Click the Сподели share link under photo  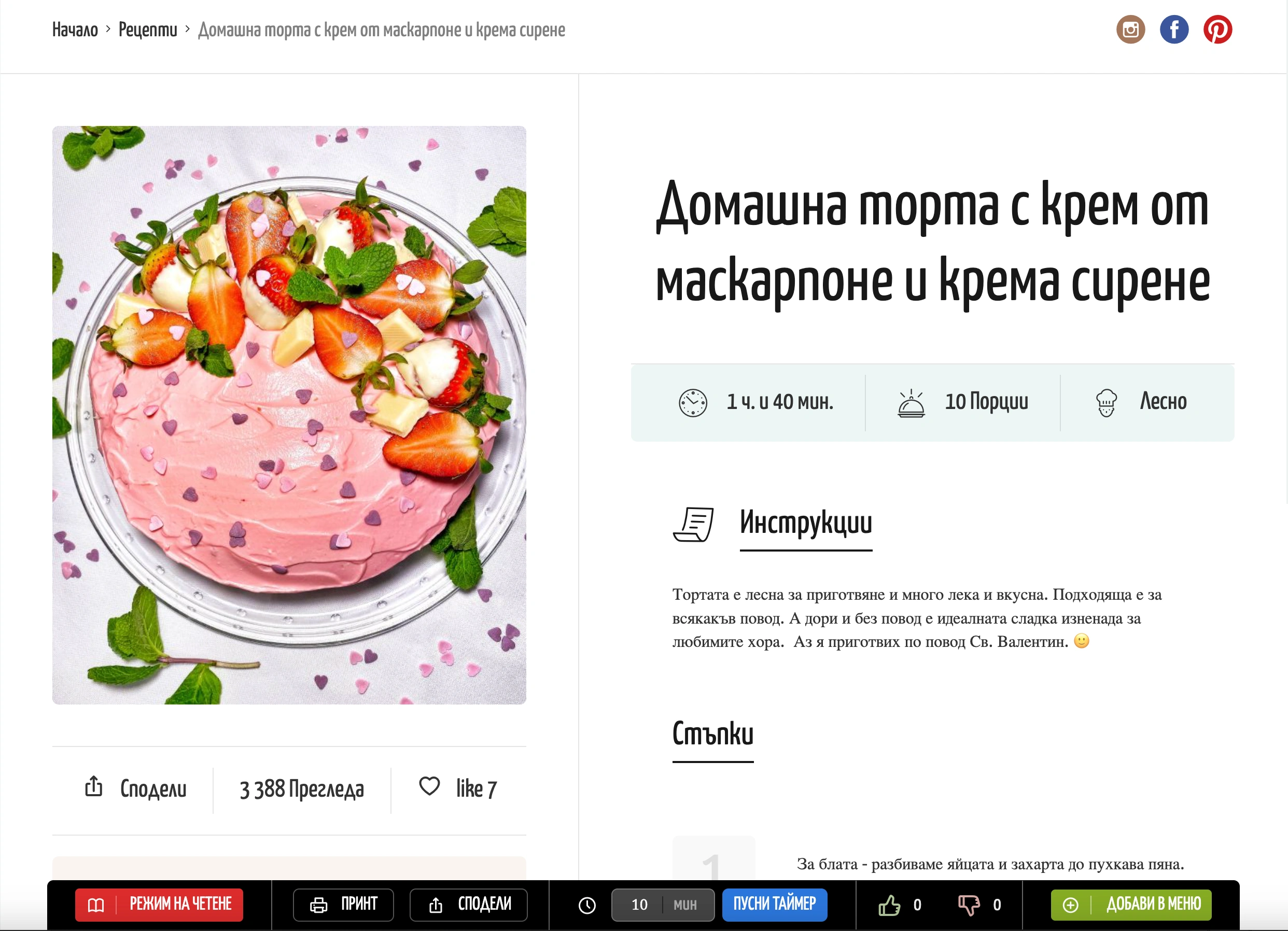[153, 789]
